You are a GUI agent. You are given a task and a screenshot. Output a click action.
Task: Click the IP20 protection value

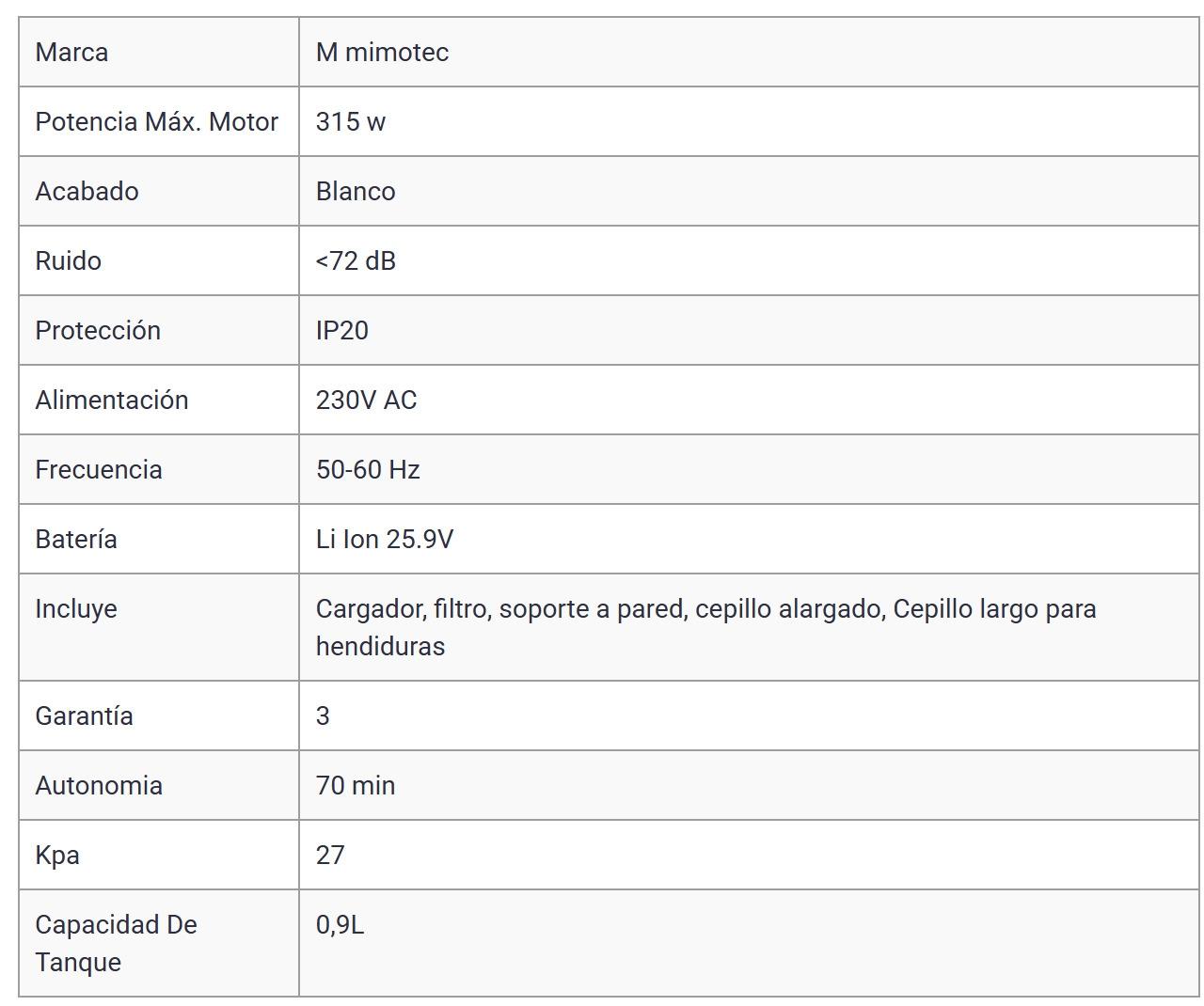[342, 330]
